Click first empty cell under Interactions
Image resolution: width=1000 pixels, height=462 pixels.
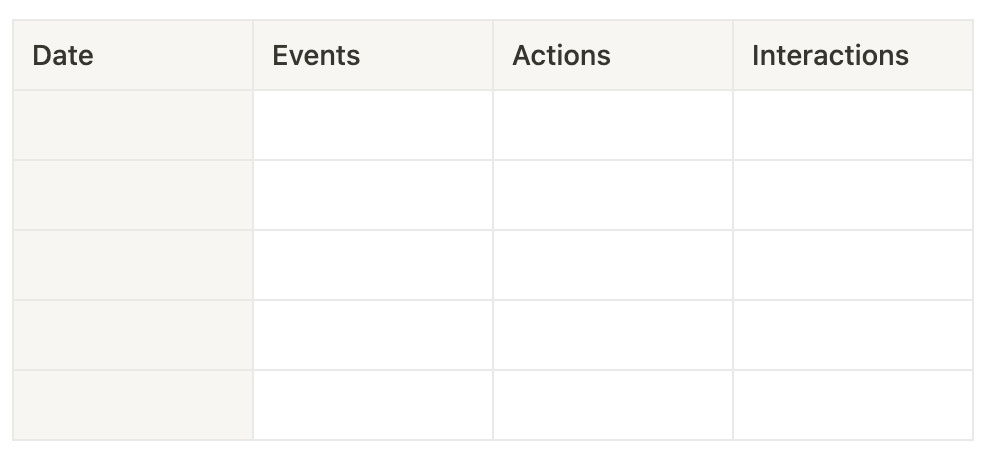[852, 125]
